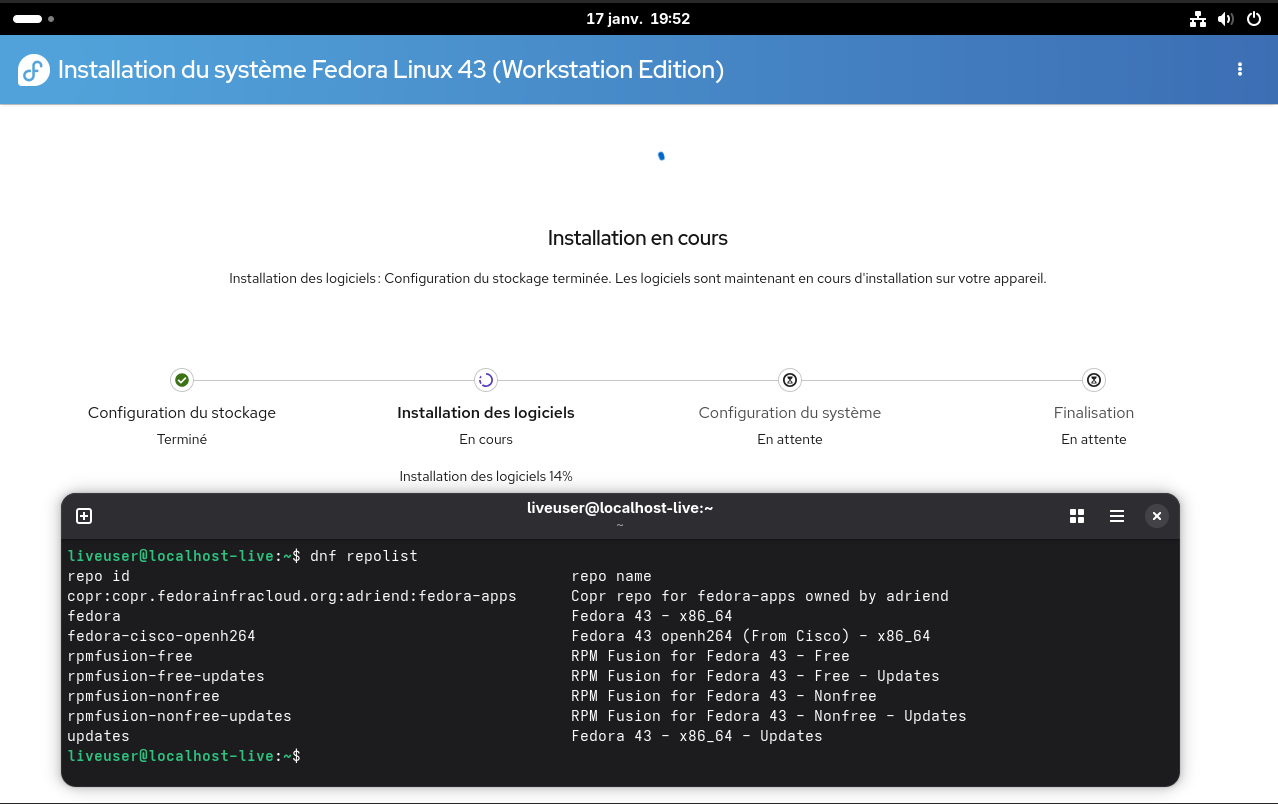Image resolution: width=1278 pixels, height=804 pixels.
Task: Close the terminal window
Action: click(1157, 516)
